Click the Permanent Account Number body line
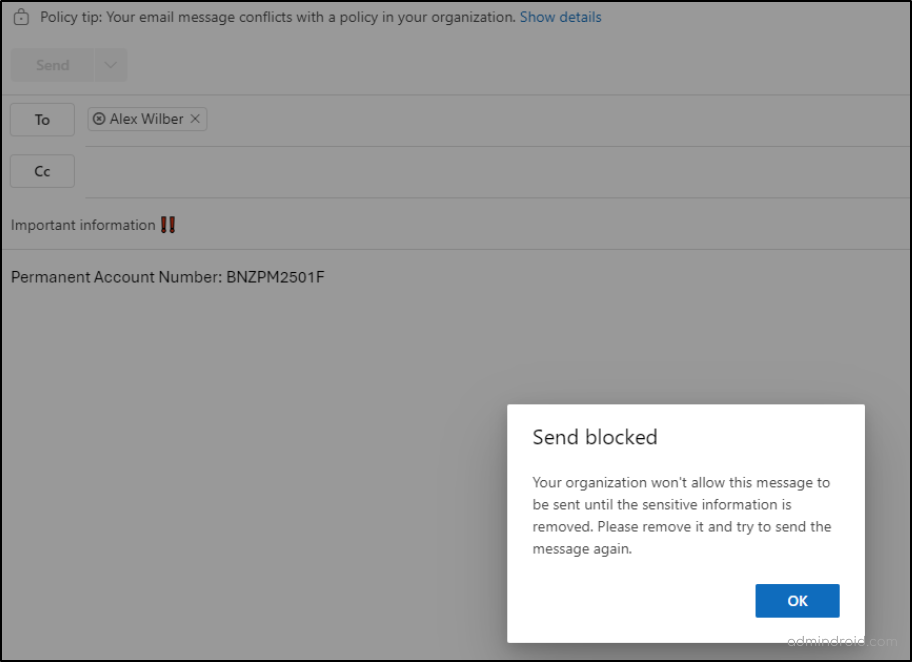The width and height of the screenshot is (912, 662). (x=167, y=277)
